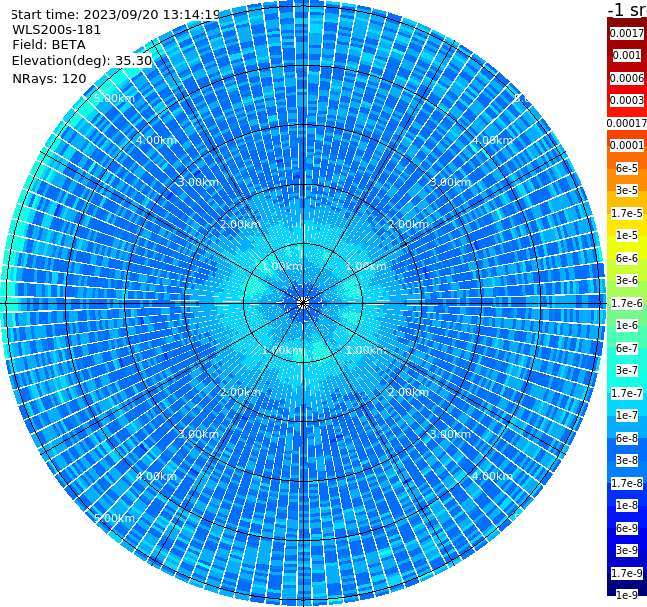Click the 4.00km label in lower-right quadrant

click(492, 476)
